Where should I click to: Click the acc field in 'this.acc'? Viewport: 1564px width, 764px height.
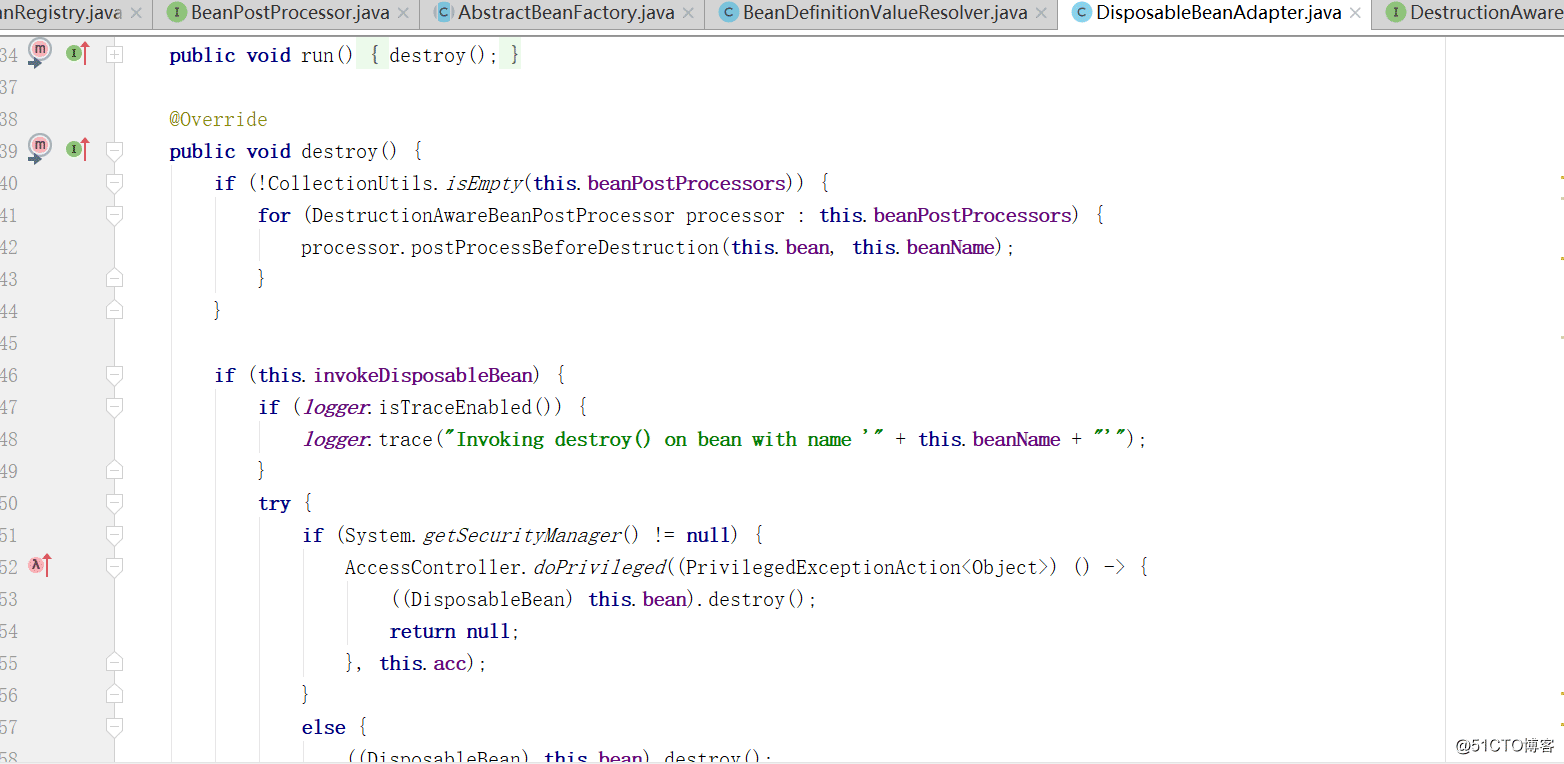click(450, 663)
